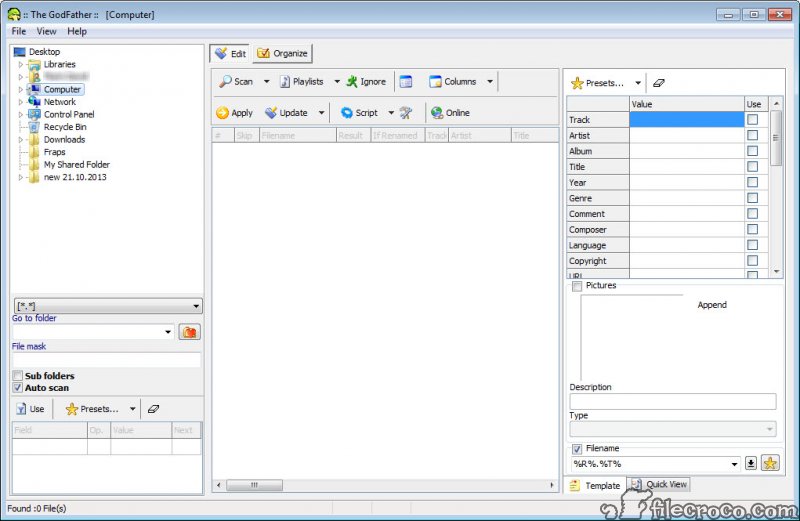The image size is (800, 521).
Task: Open filter panel Presets star
Action: click(x=92, y=409)
